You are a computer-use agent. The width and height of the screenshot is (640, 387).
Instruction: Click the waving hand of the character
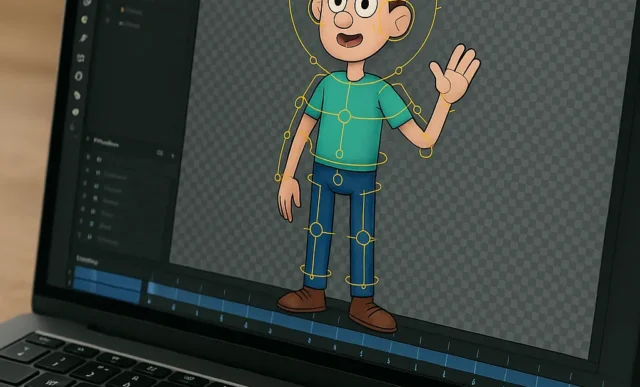(x=455, y=73)
